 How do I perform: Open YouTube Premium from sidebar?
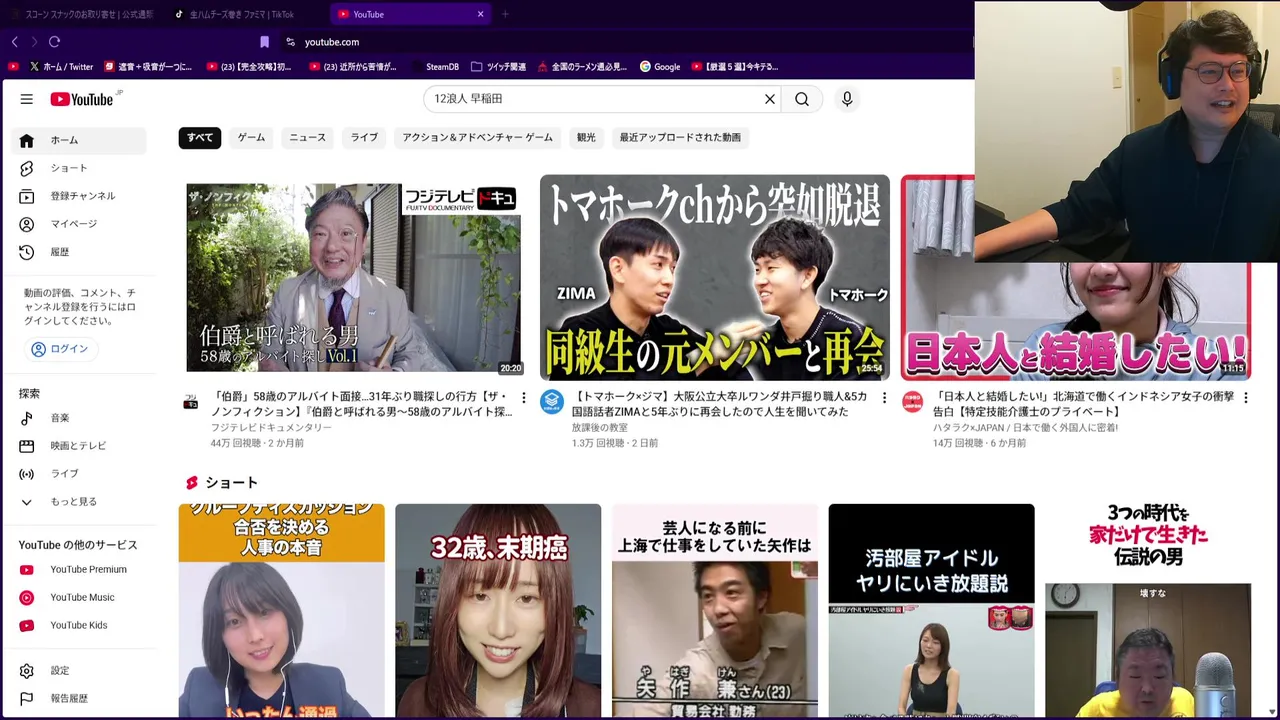pos(78,570)
